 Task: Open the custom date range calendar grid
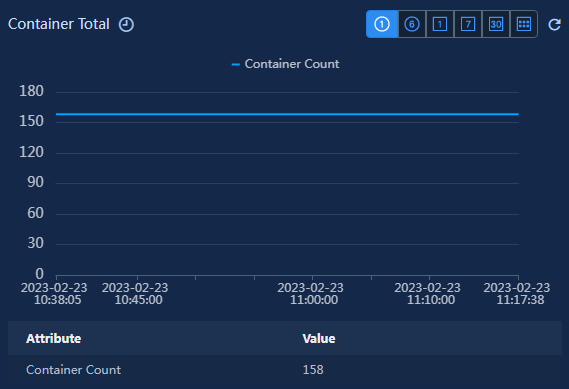pos(524,24)
